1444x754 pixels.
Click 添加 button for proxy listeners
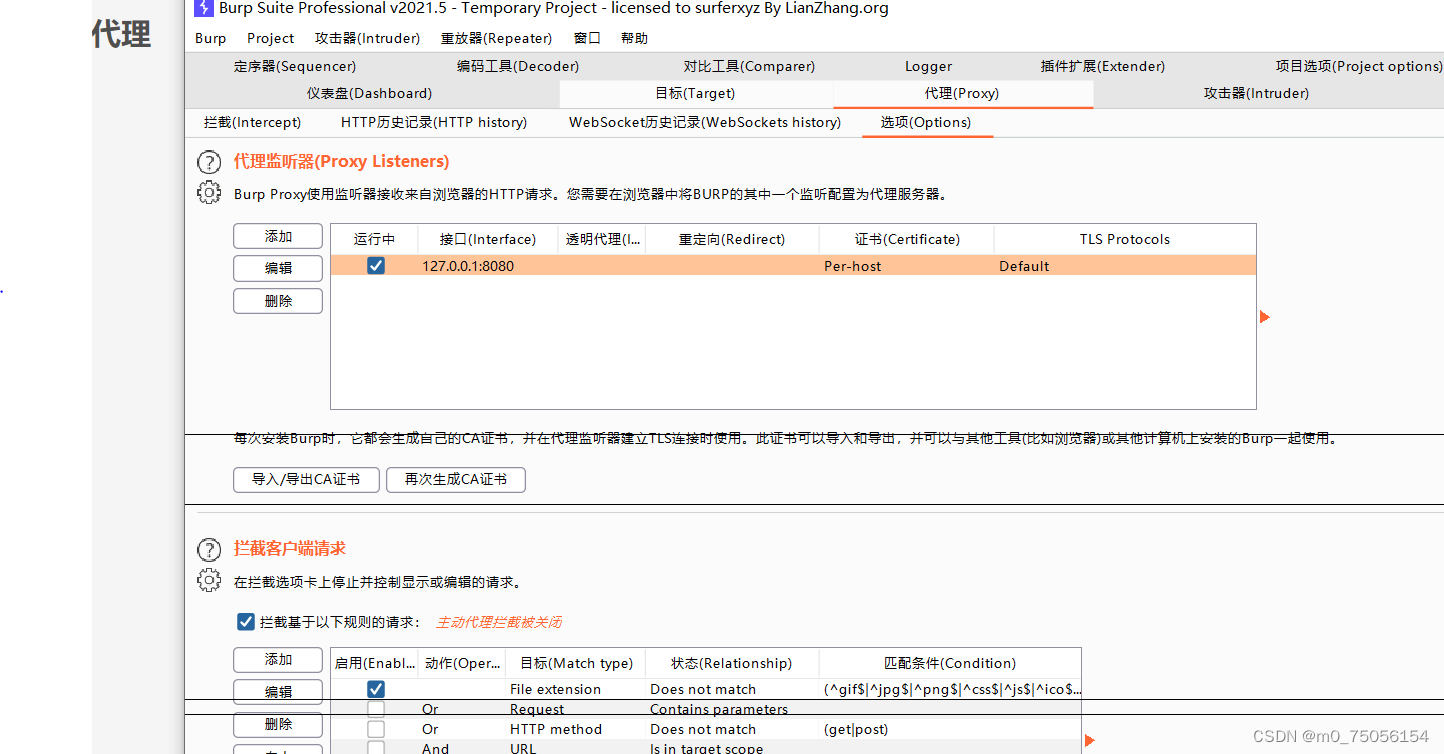278,236
